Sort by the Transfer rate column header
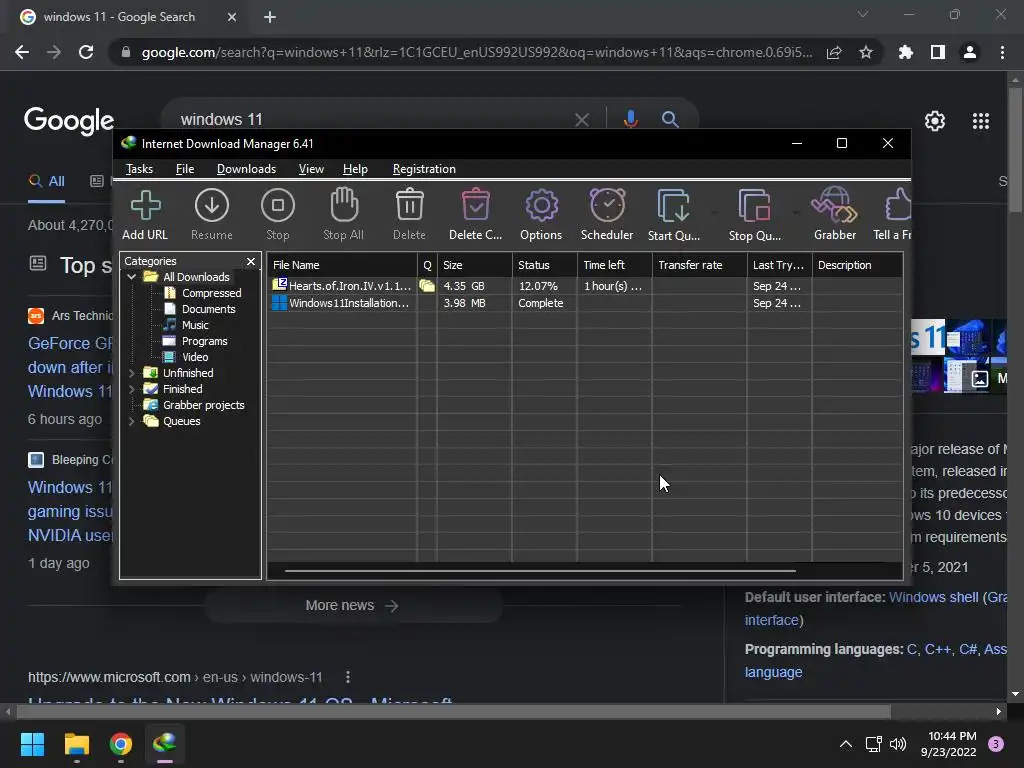 coord(699,265)
